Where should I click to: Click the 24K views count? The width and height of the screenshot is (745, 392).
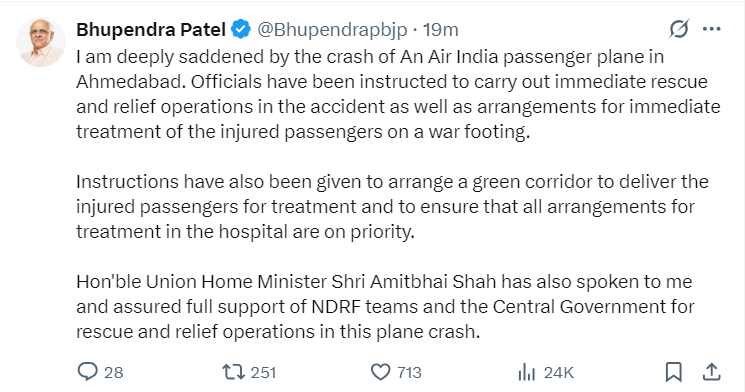pyautogui.click(x=559, y=373)
